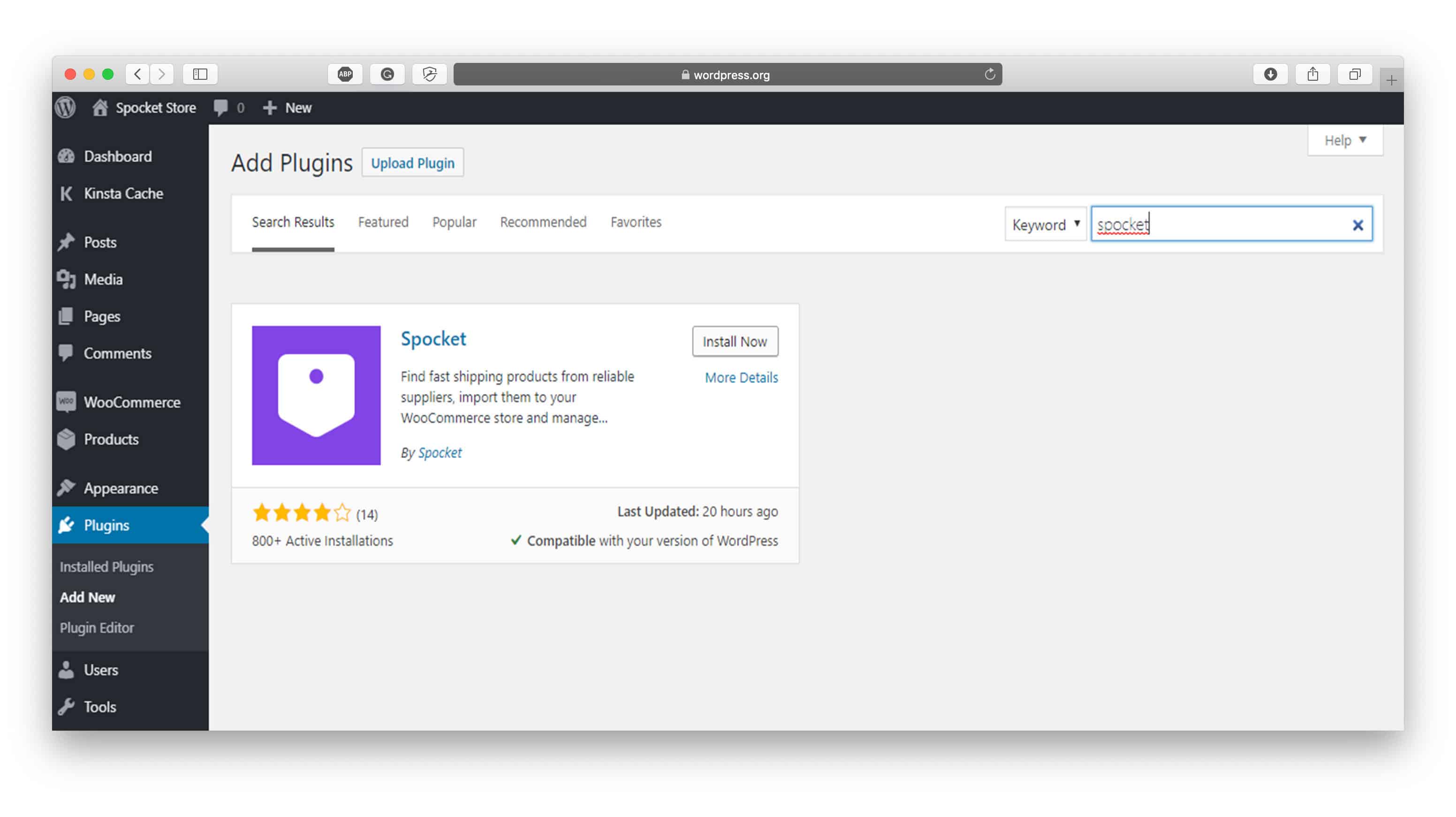Select the Kinsta Cache sidebar icon
Image resolution: width=1456 pixels, height=817 pixels.
66,193
